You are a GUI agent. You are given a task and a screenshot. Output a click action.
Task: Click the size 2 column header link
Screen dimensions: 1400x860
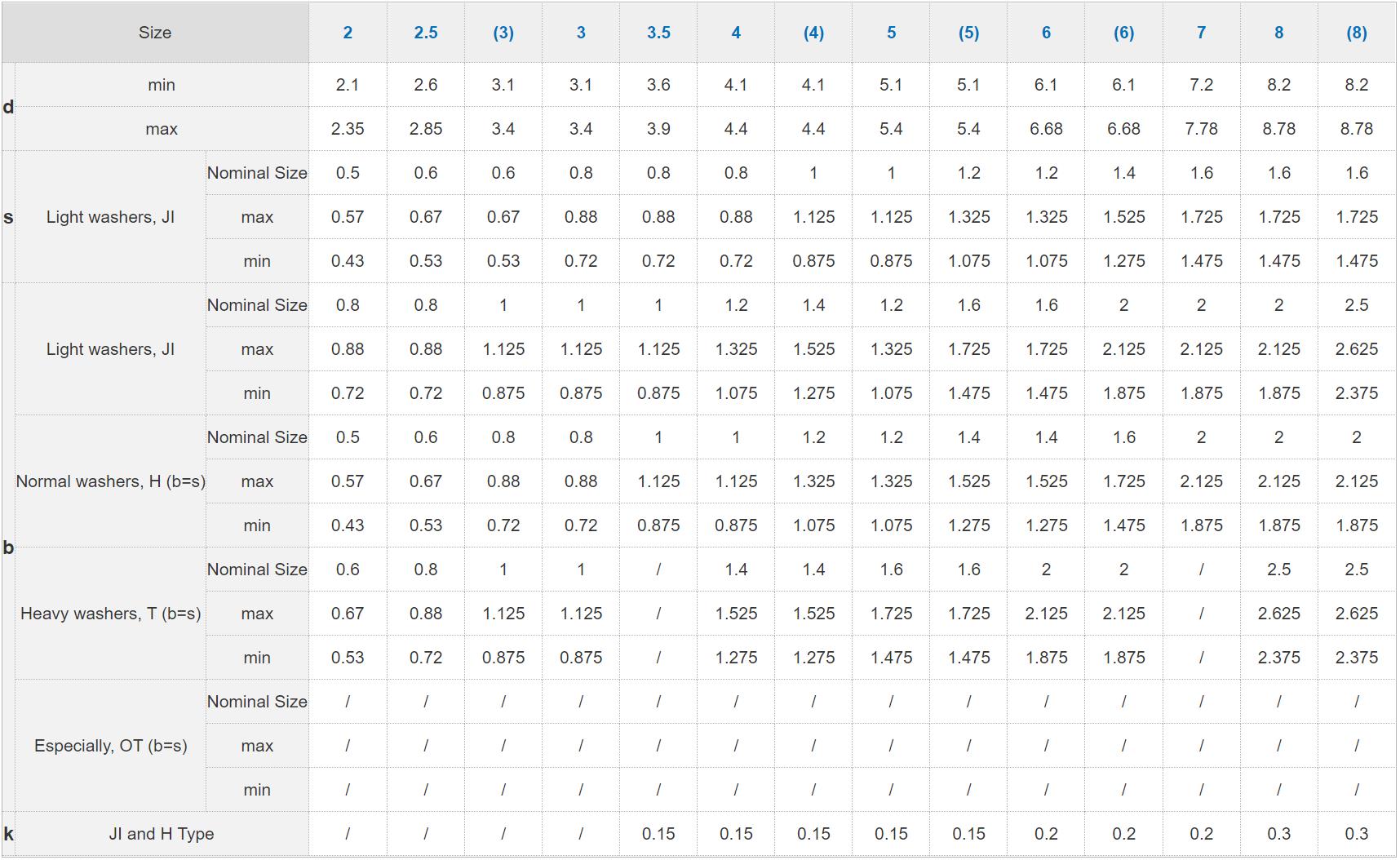point(348,33)
